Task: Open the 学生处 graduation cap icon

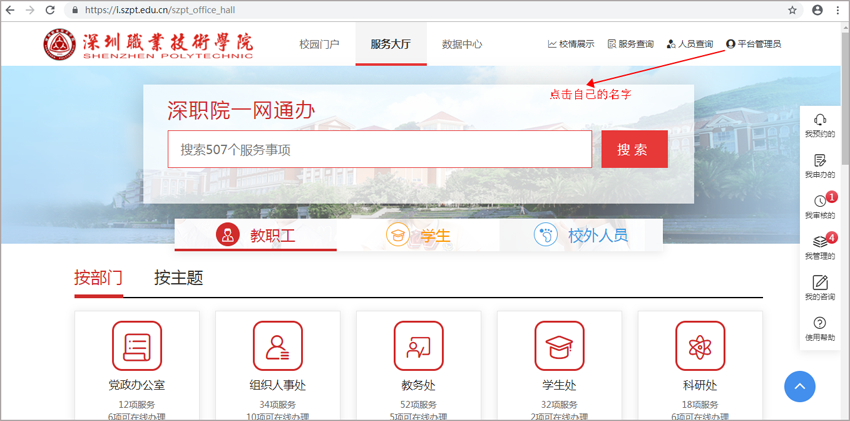Action: [559, 347]
